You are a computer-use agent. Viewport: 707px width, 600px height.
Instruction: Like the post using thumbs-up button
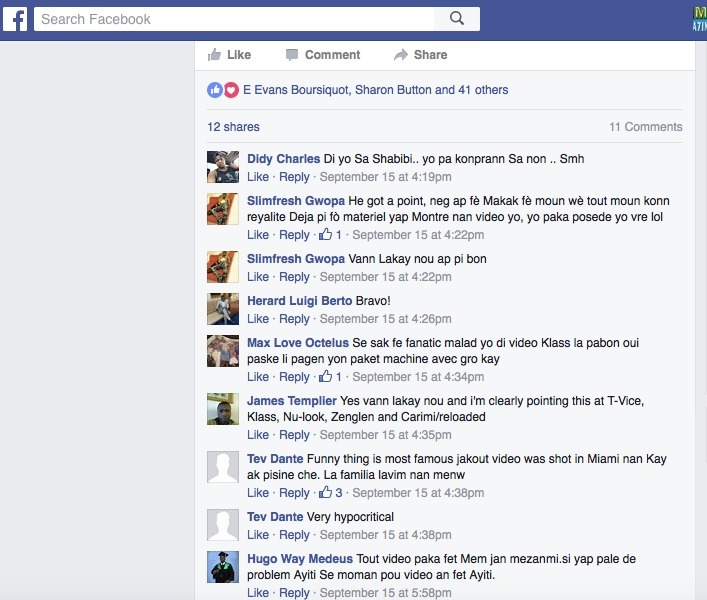pos(229,55)
